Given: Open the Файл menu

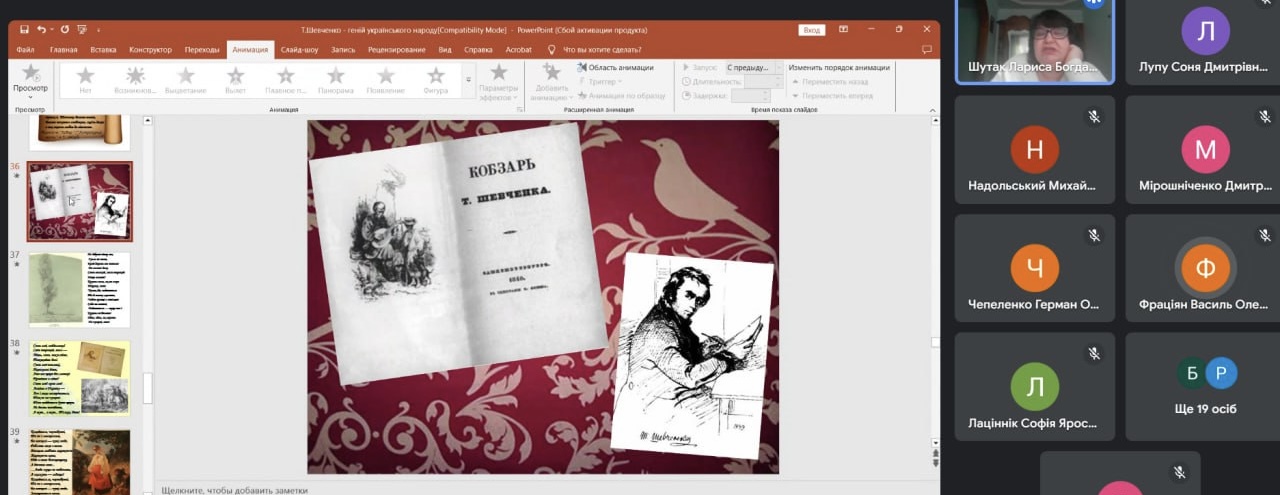Looking at the screenshot, I should click(x=26, y=49).
